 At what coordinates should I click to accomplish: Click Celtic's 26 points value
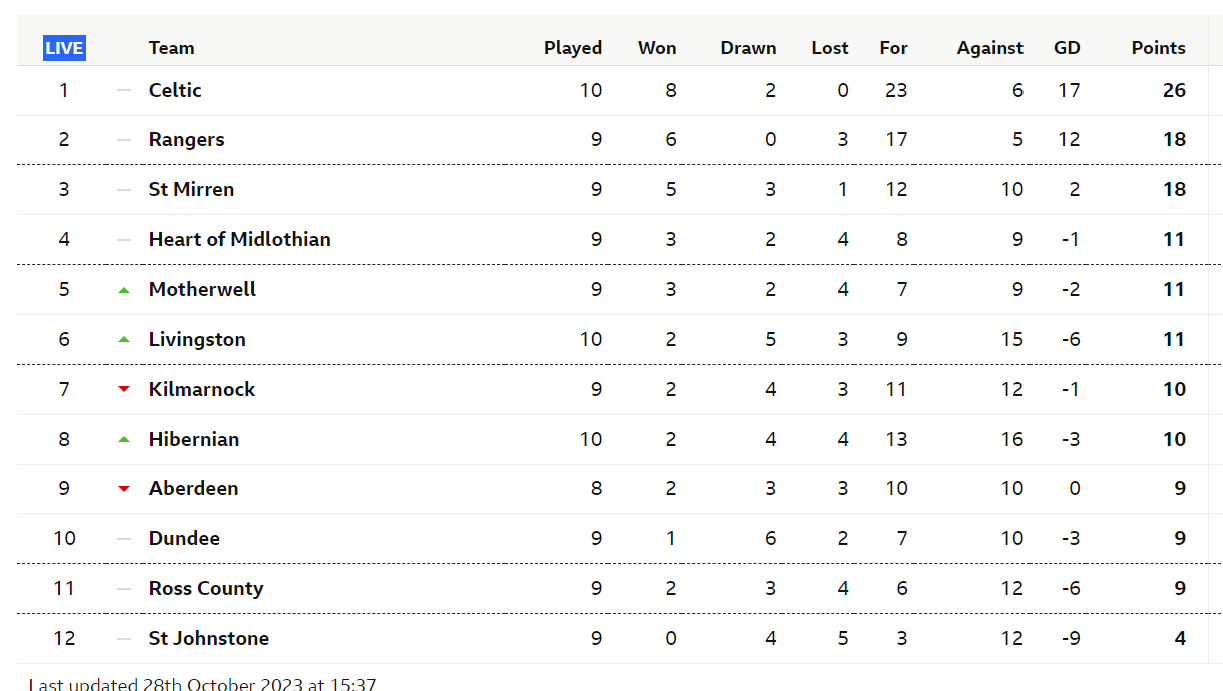coord(1174,90)
